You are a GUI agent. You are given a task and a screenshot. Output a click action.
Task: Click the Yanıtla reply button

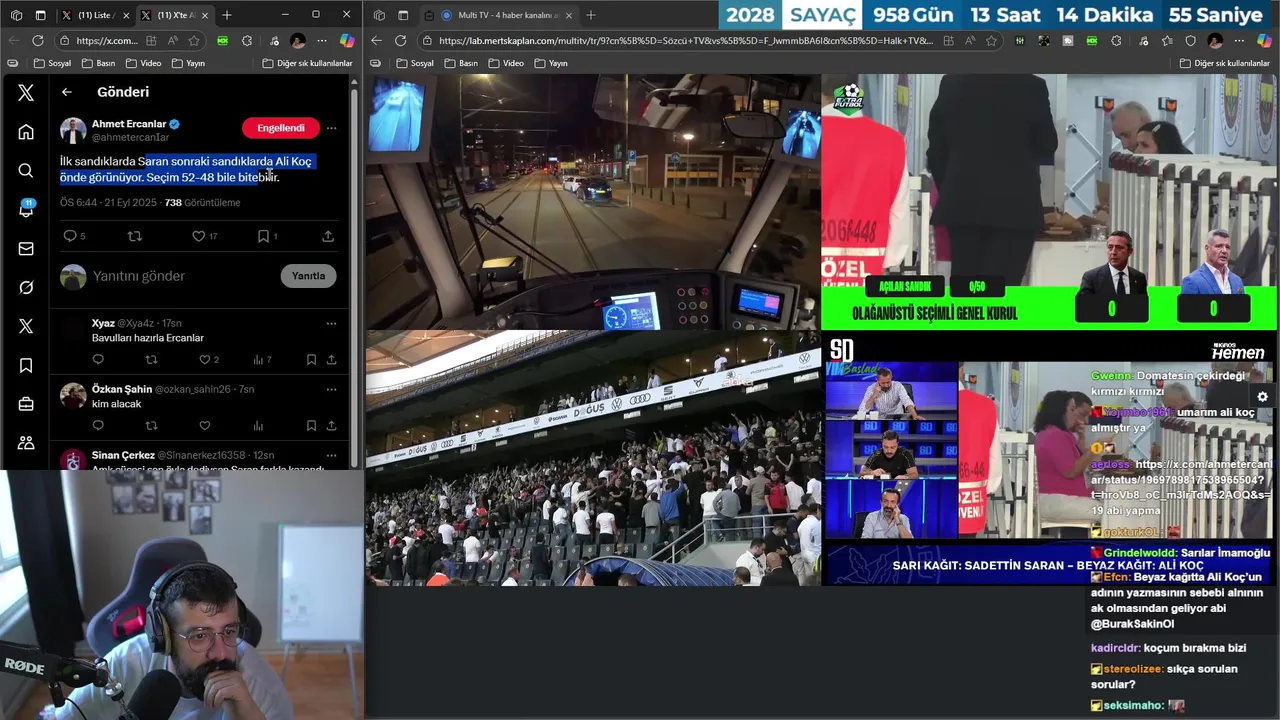pyautogui.click(x=308, y=276)
